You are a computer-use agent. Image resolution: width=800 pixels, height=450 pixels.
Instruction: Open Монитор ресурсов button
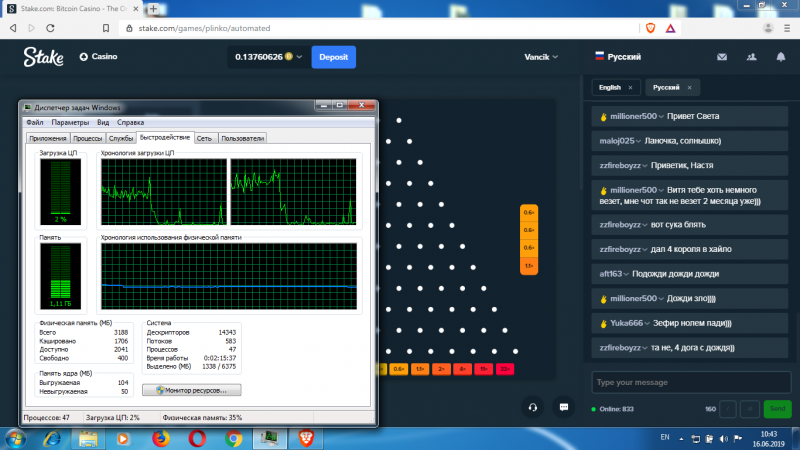[x=192, y=390]
